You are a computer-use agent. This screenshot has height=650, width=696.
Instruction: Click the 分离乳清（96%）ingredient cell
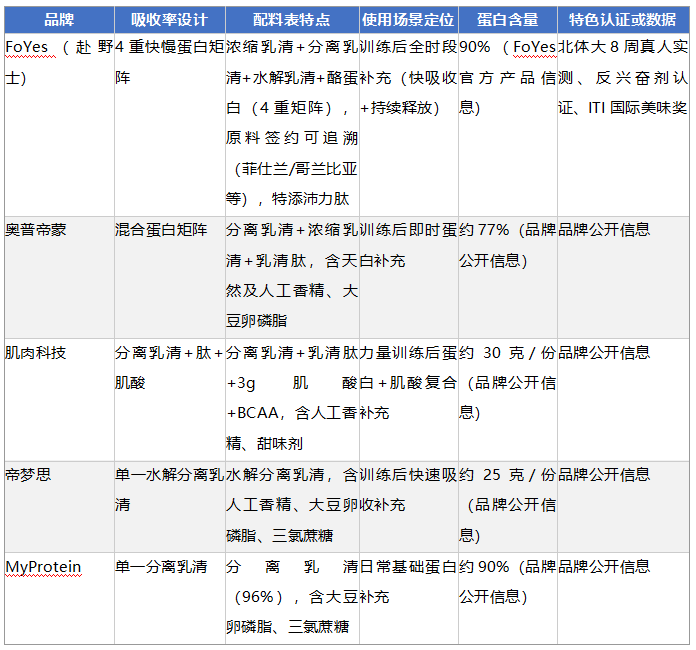pos(292,598)
